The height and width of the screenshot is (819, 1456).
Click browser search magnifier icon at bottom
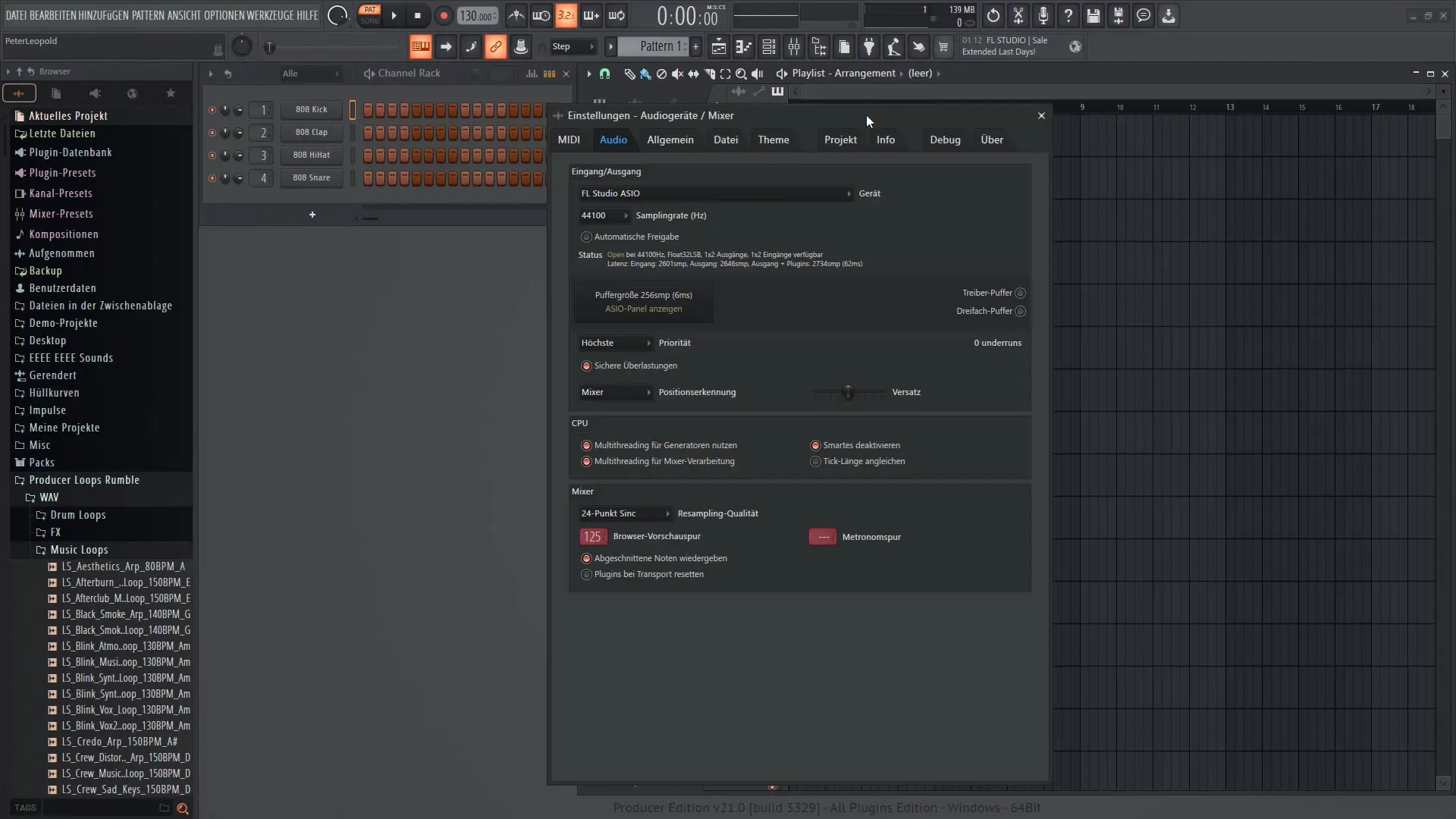[183, 808]
